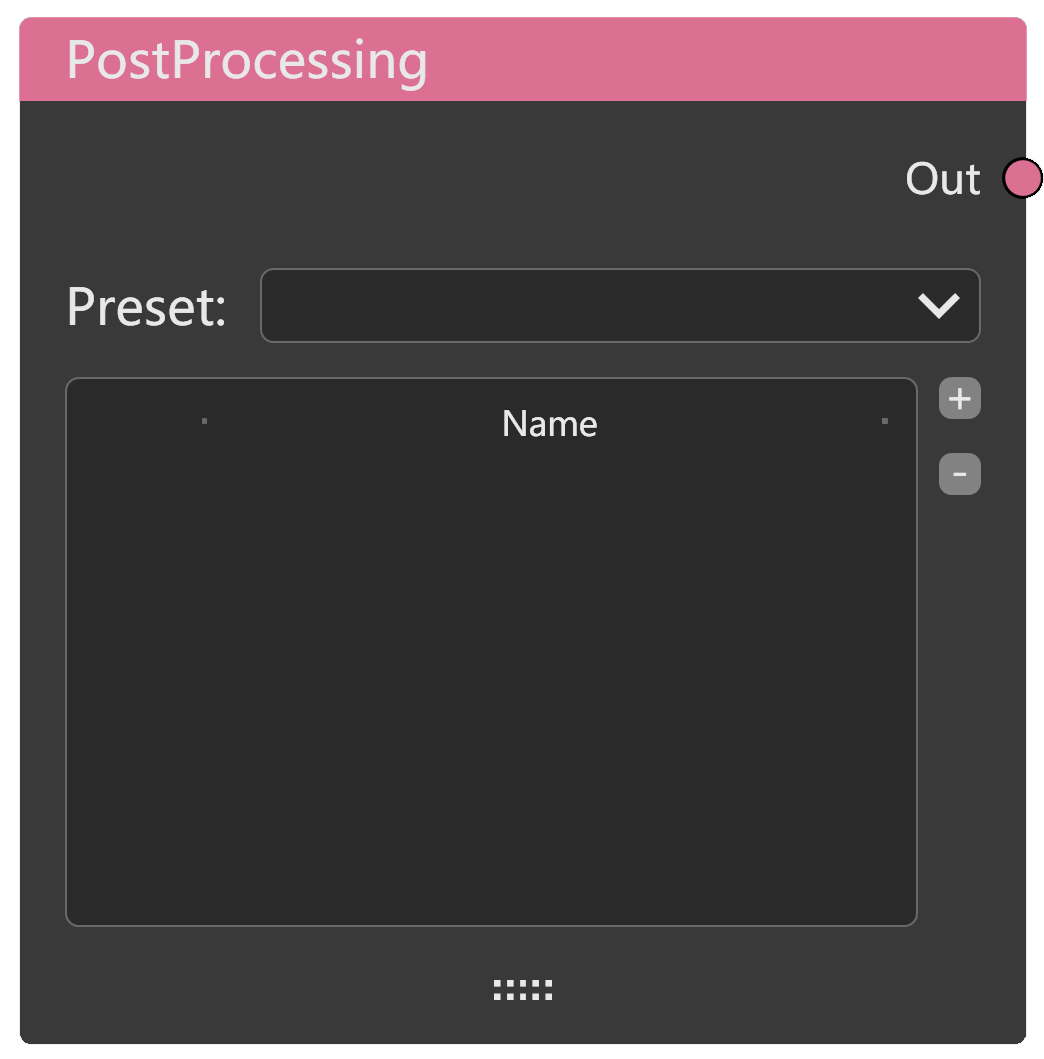Click the empty header cell left of Name

135,423
